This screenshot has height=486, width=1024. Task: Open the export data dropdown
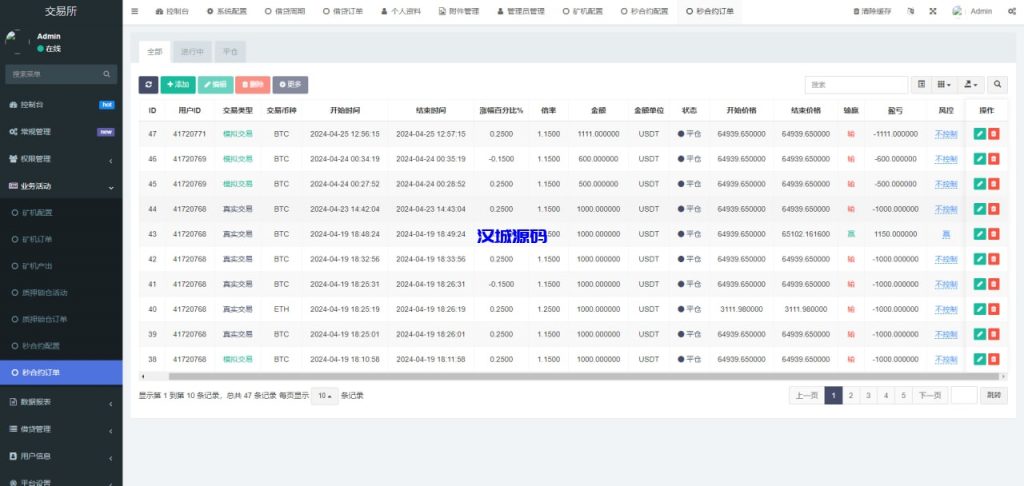(x=970, y=85)
